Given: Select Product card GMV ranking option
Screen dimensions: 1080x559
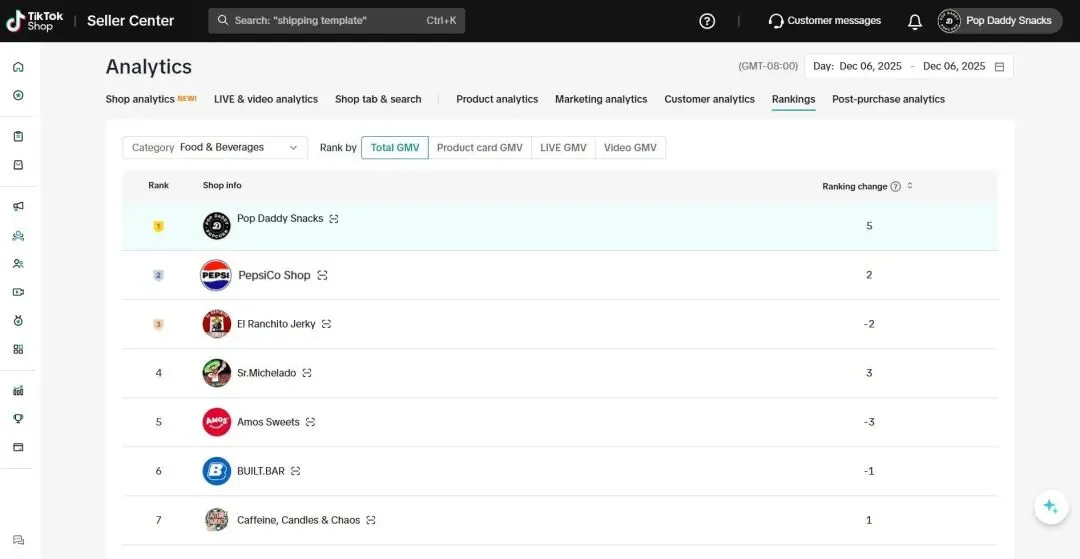Looking at the screenshot, I should coord(480,147).
